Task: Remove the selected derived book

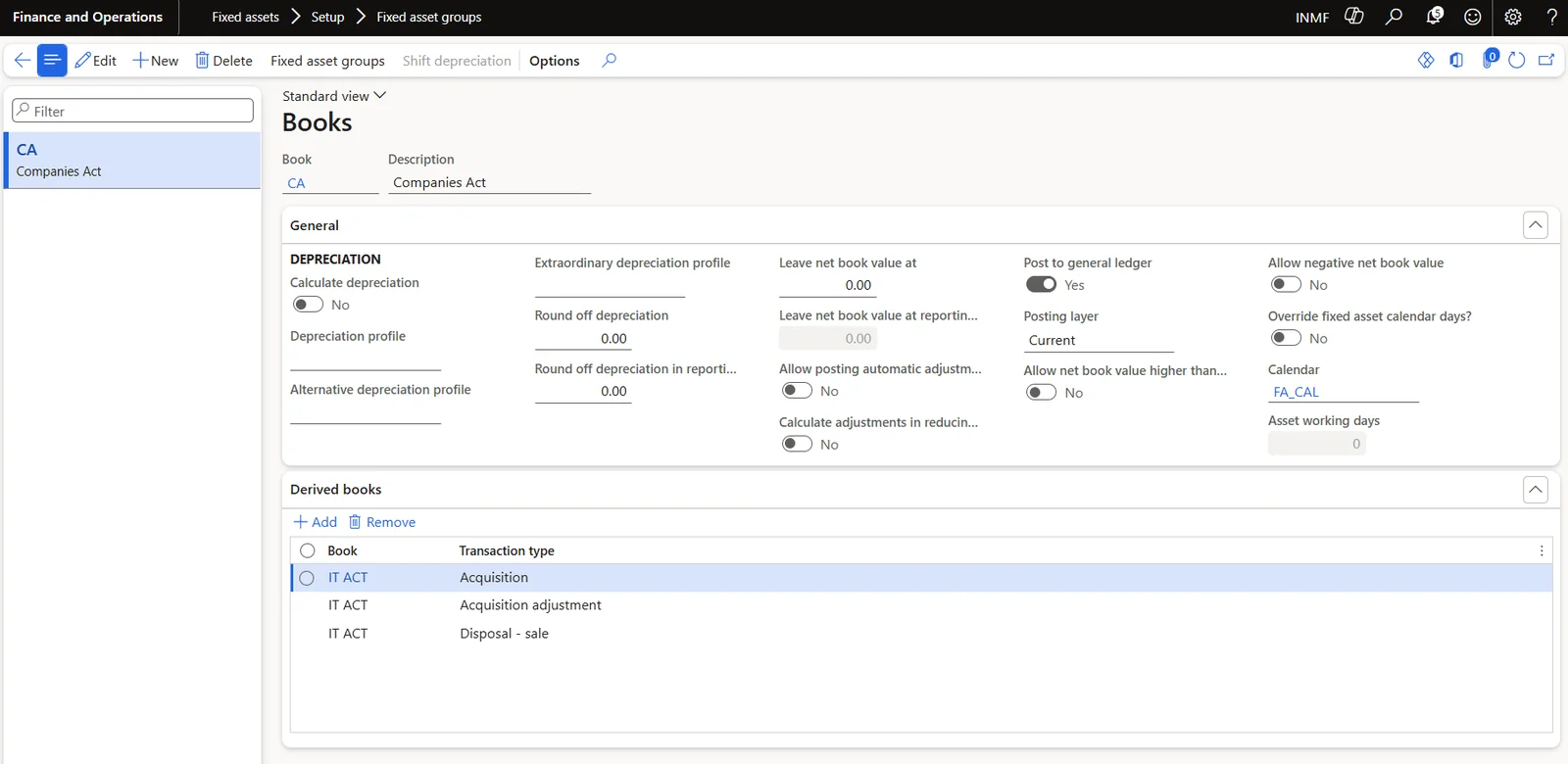Action: click(382, 522)
